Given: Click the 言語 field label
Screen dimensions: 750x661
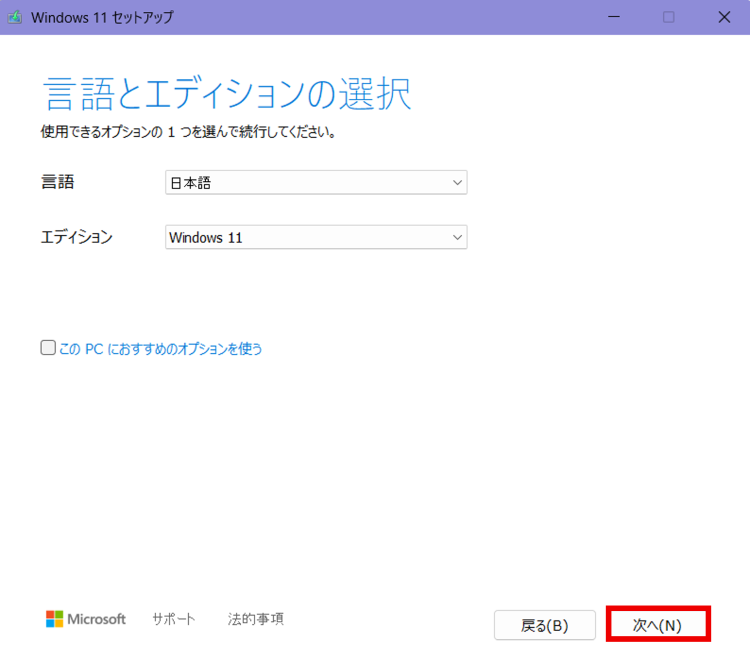Looking at the screenshot, I should 58,182.
